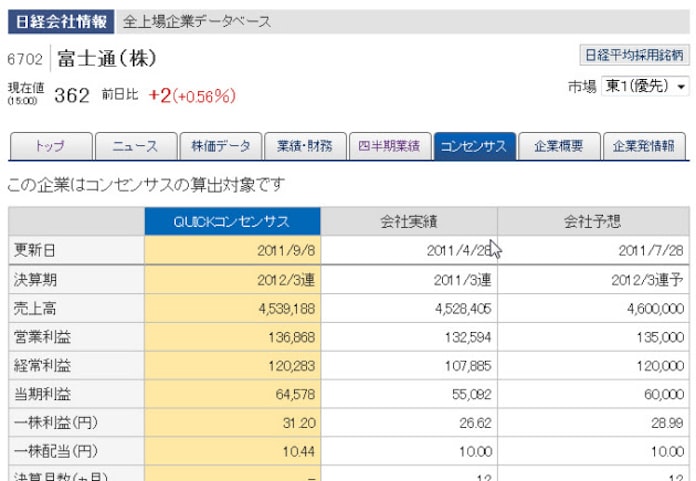
Task: Click the consensus ordinary profit 120,283
Action: 292,366
